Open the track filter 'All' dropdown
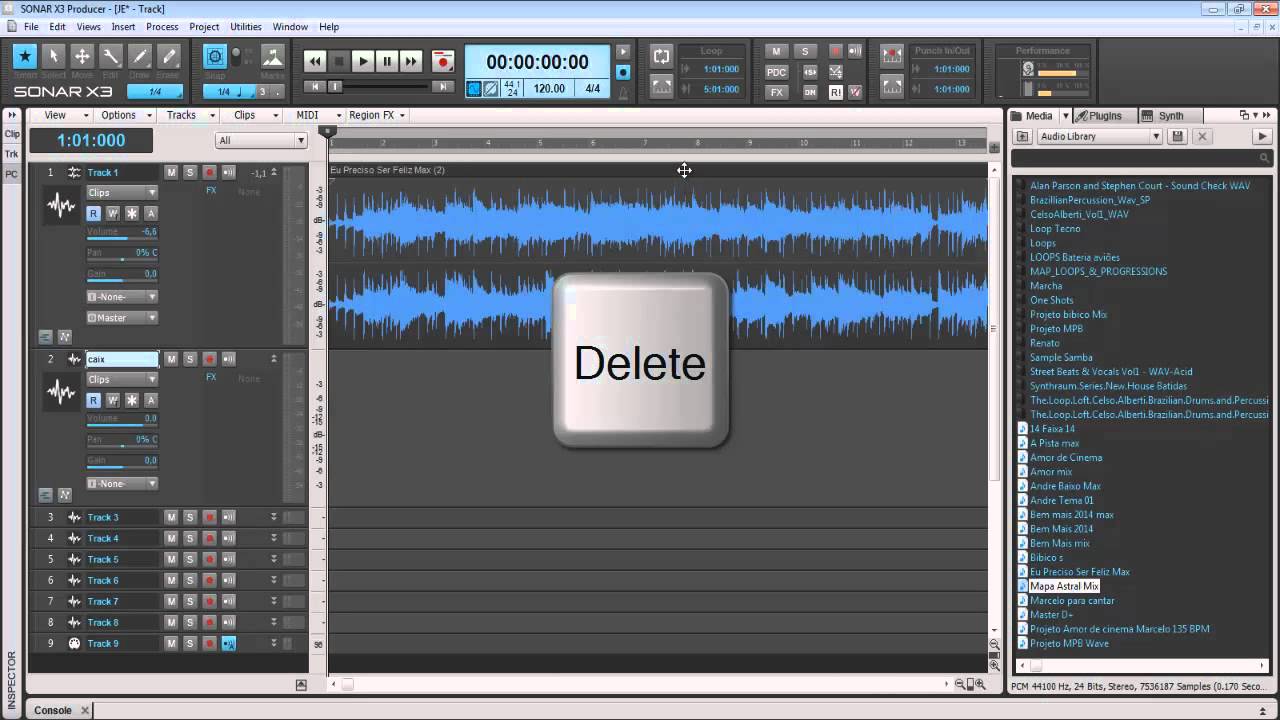This screenshot has height=720, width=1280. 261,141
